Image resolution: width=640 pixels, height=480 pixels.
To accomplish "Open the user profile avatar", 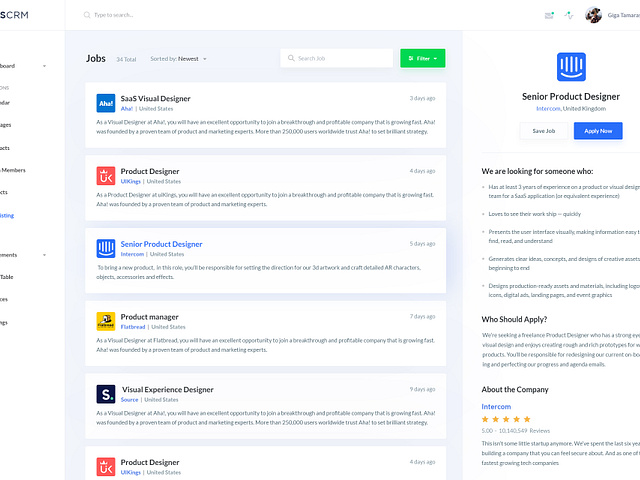I will point(593,15).
